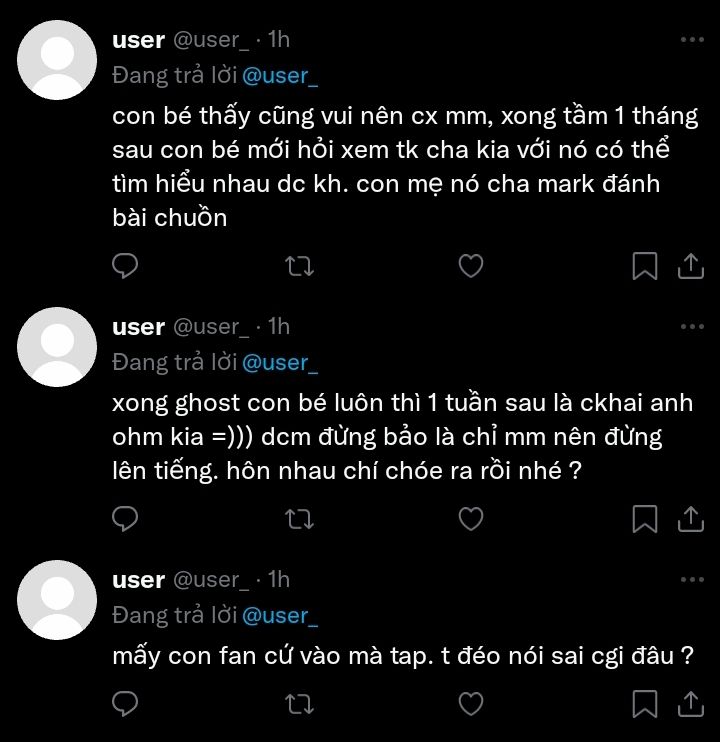This screenshot has height=742, width=720.
Task: Like the tweet ending "bài chuồn"
Action: point(470,265)
